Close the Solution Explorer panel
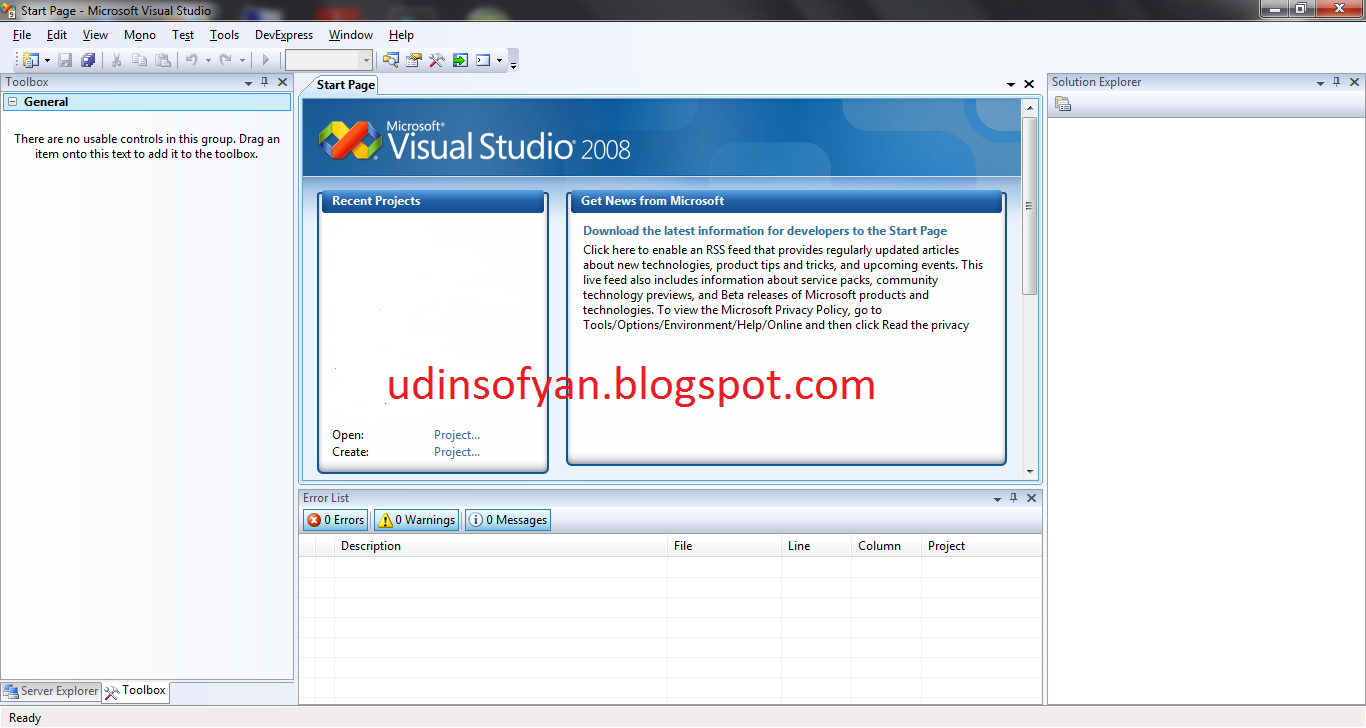Viewport: 1366px width, 728px height. [1353, 82]
